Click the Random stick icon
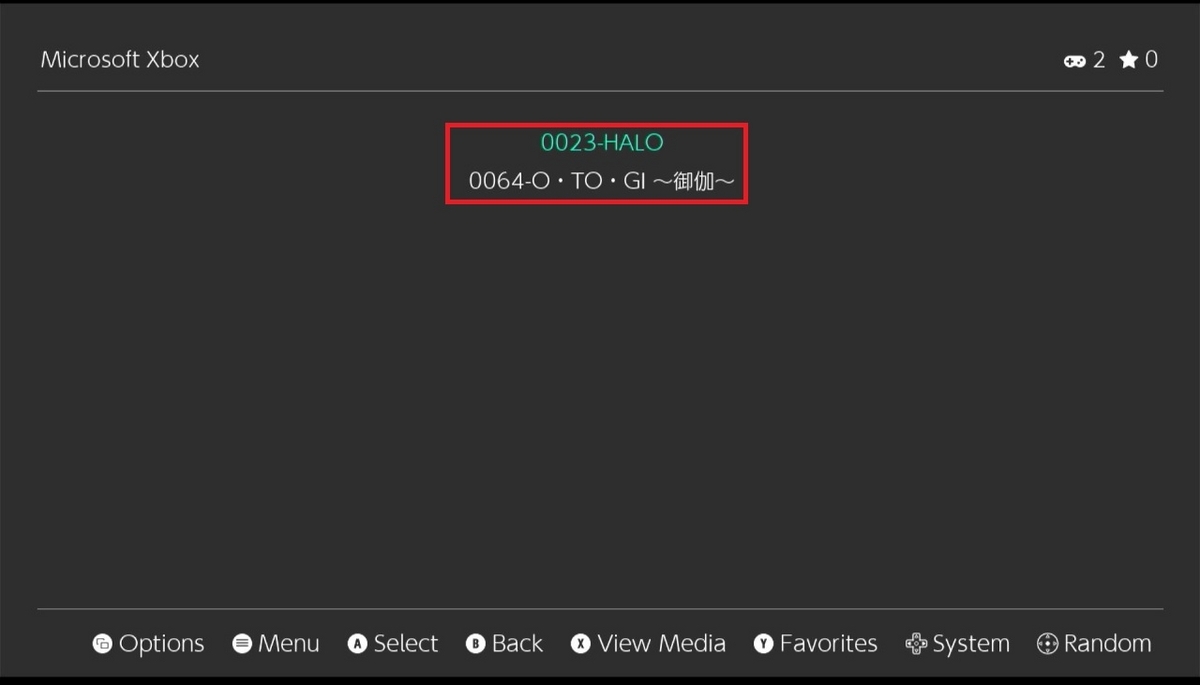 coord(1047,644)
